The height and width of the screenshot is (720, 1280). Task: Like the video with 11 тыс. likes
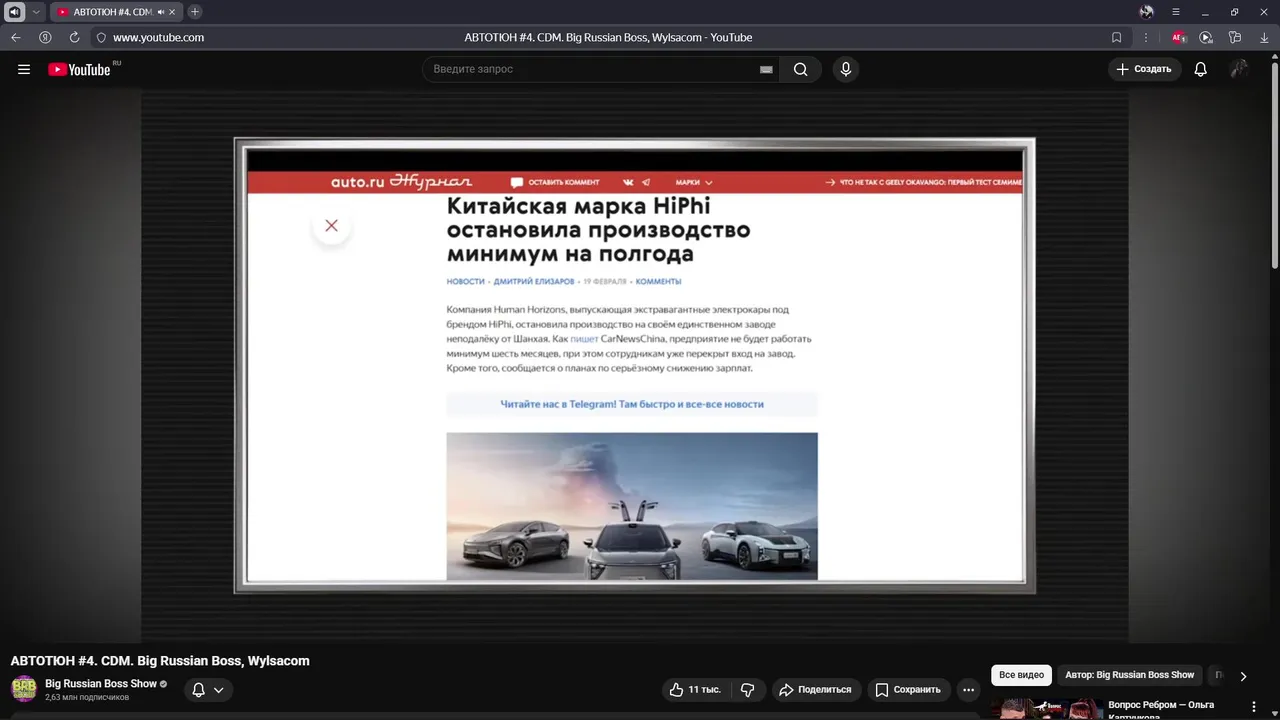pyautogui.click(x=695, y=690)
